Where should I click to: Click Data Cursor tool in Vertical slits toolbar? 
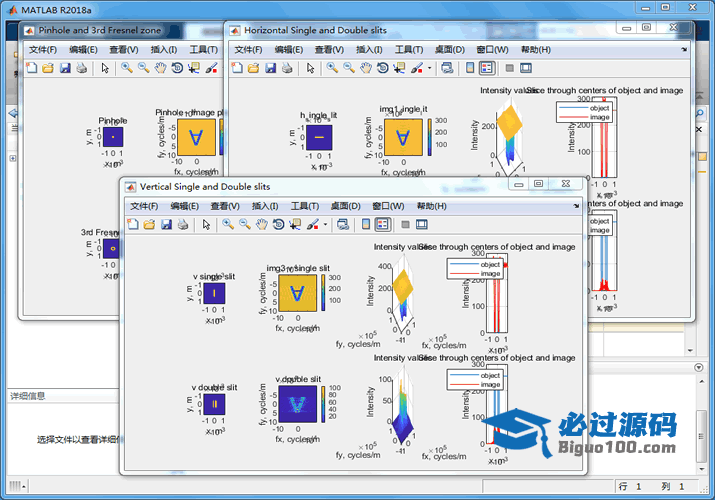click(x=293, y=224)
